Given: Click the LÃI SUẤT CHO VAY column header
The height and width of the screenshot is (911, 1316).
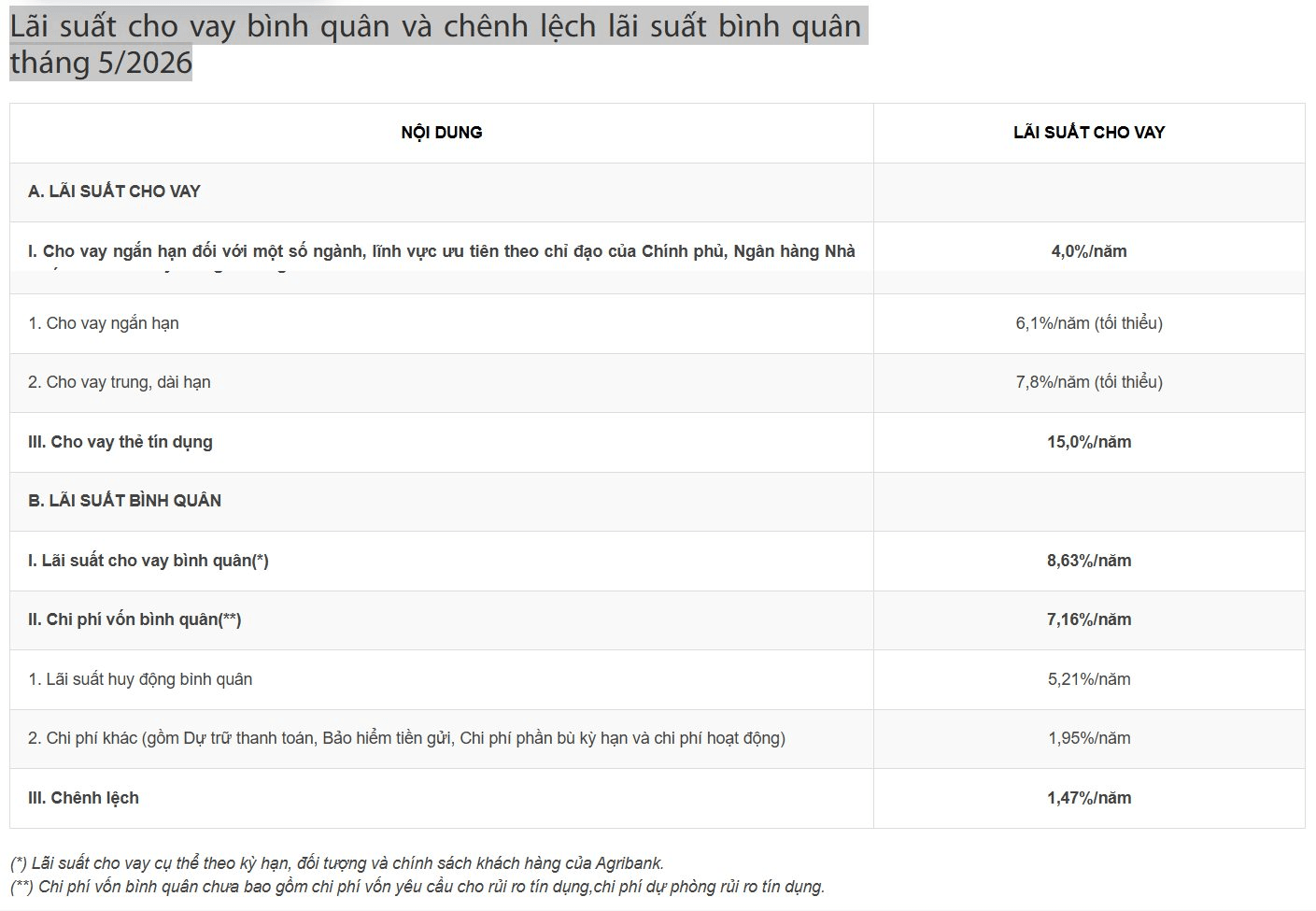Looking at the screenshot, I should click(x=1089, y=133).
